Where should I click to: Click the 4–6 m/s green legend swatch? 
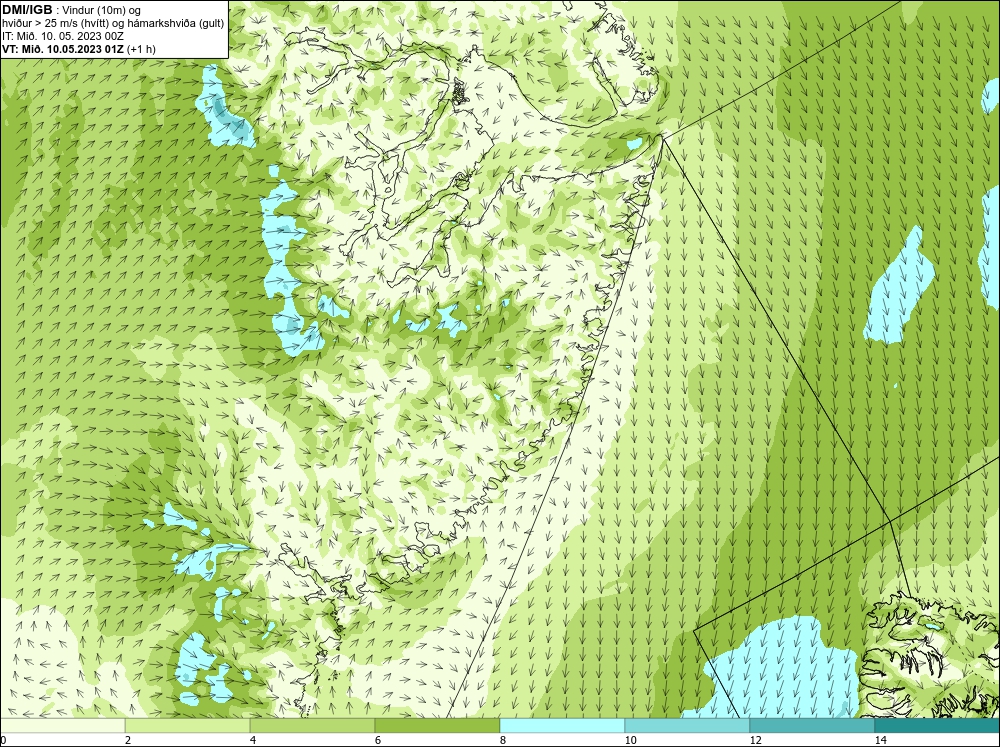point(312,725)
